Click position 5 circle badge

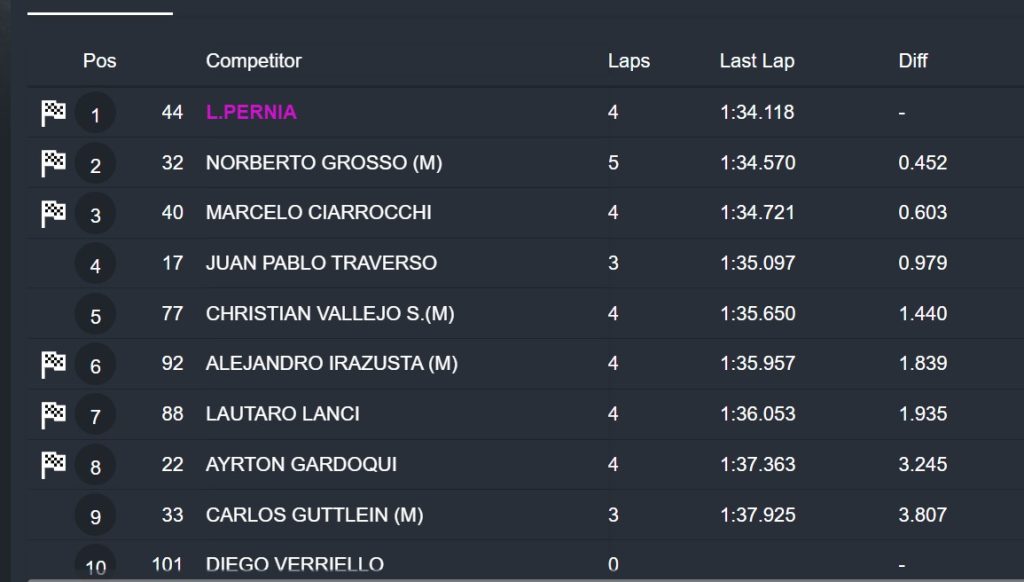[x=95, y=314]
